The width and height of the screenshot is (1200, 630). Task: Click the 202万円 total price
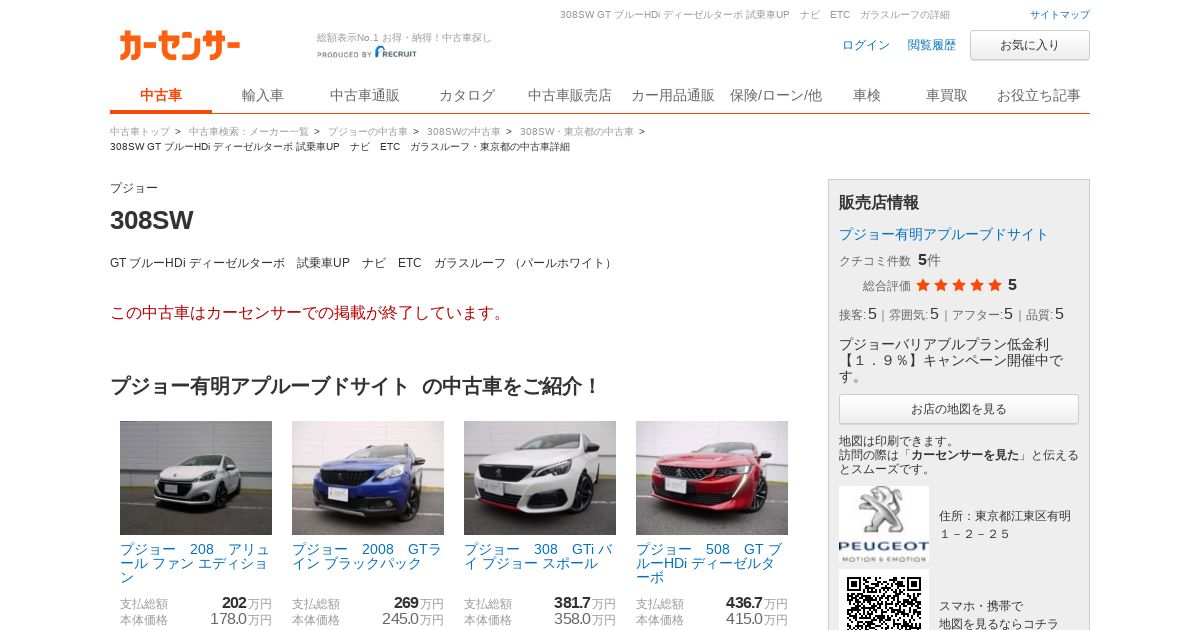pyautogui.click(x=246, y=603)
